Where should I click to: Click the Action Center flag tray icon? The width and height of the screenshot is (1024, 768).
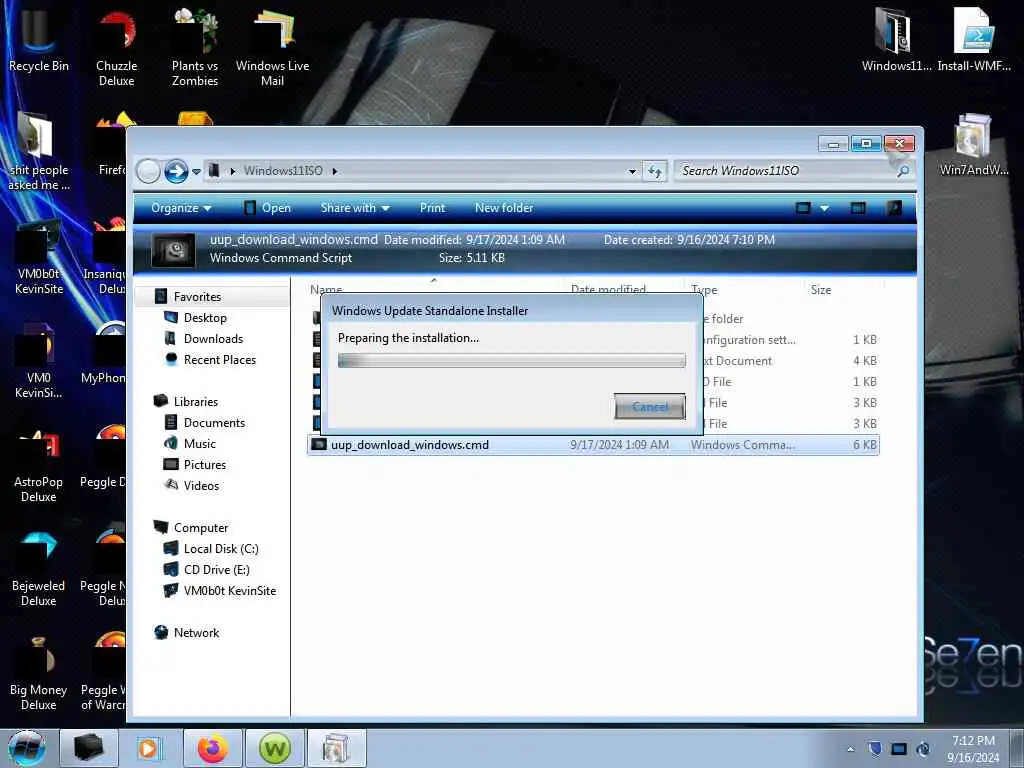(875, 749)
